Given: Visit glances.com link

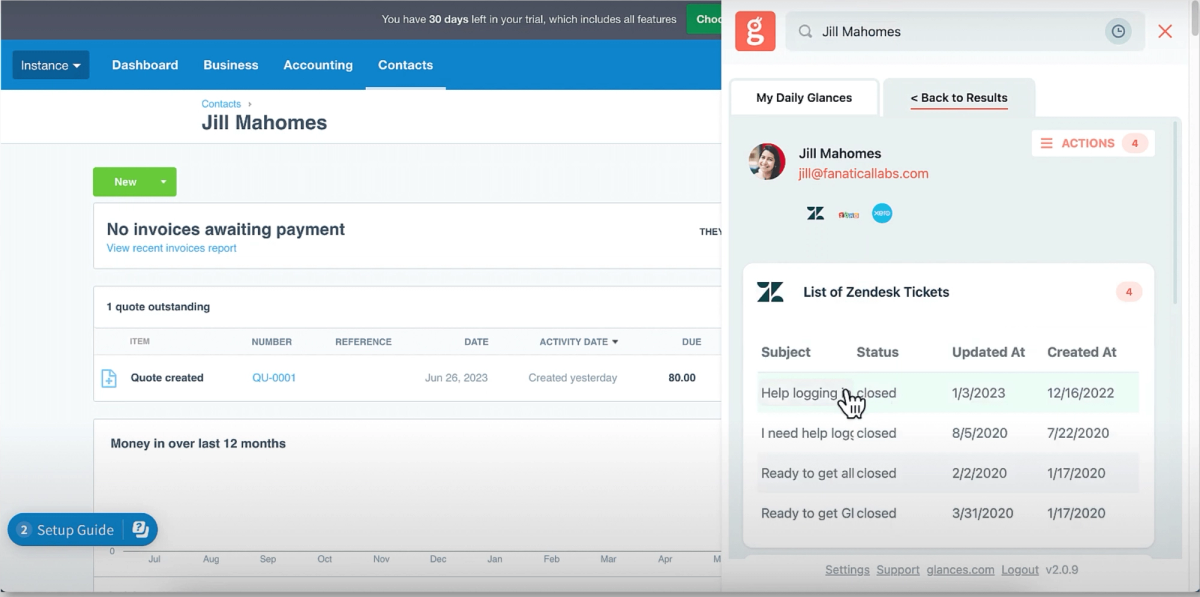Looking at the screenshot, I should pos(960,570).
